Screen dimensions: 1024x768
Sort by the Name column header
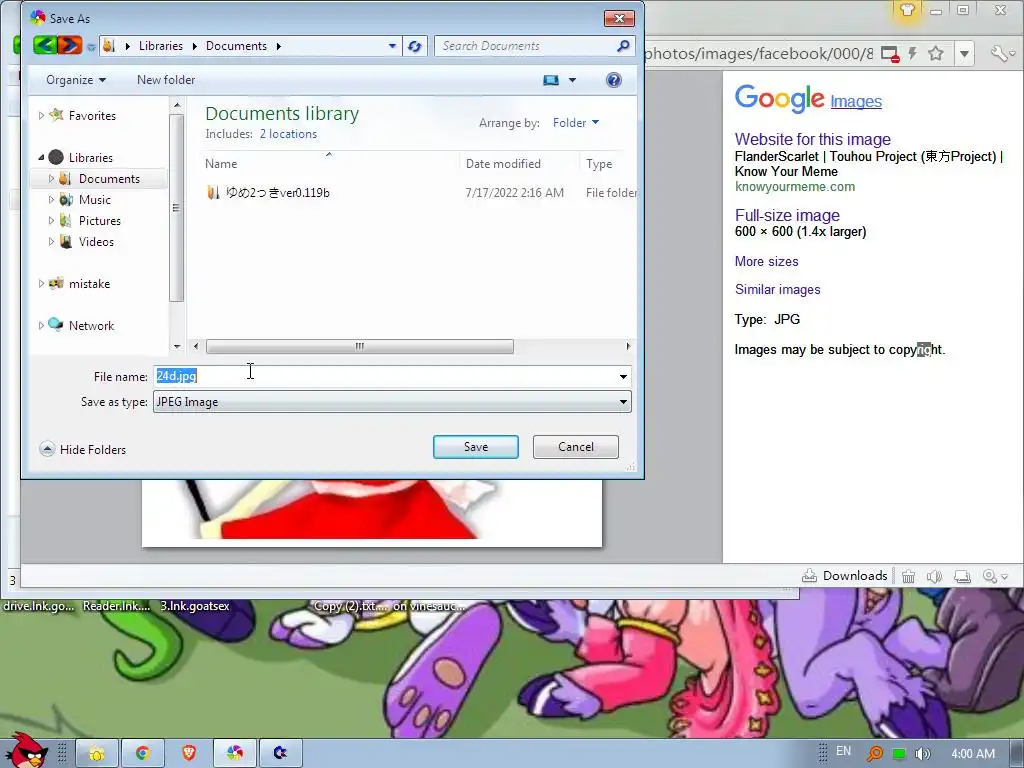click(330, 164)
